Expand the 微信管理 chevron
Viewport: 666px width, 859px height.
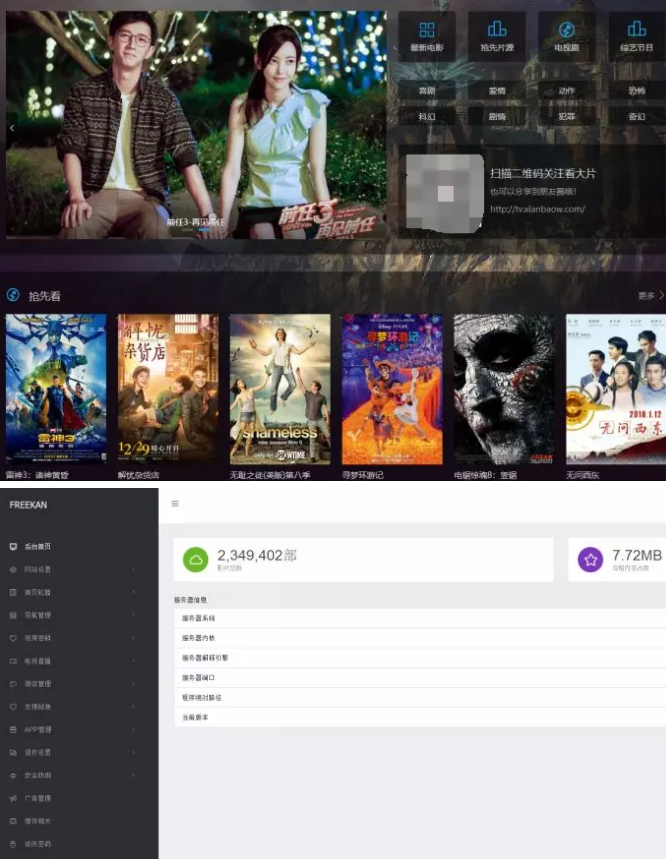click(x=134, y=684)
